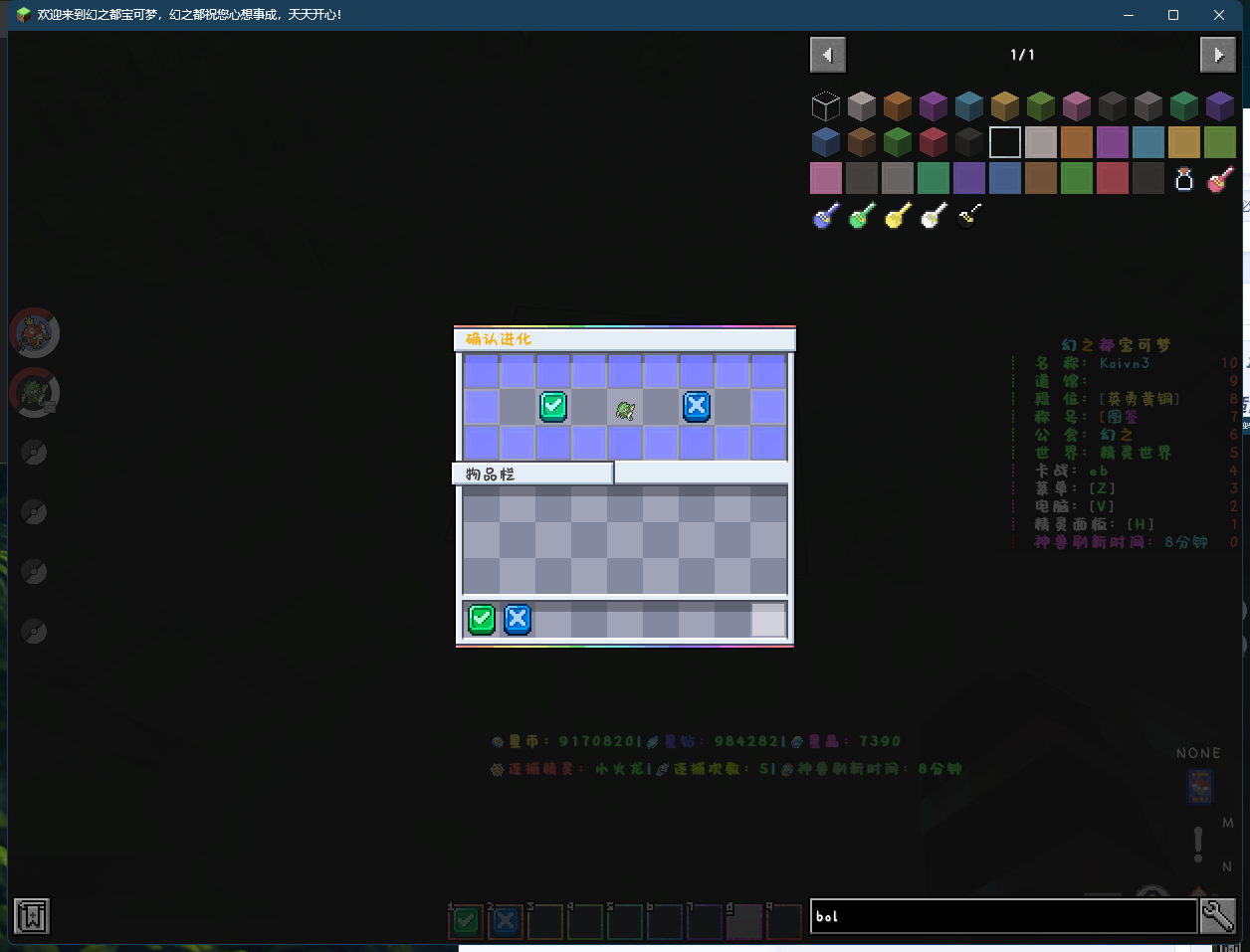Click the item search field containing 'bol'
The height and width of the screenshot is (952, 1250).
[1003, 916]
